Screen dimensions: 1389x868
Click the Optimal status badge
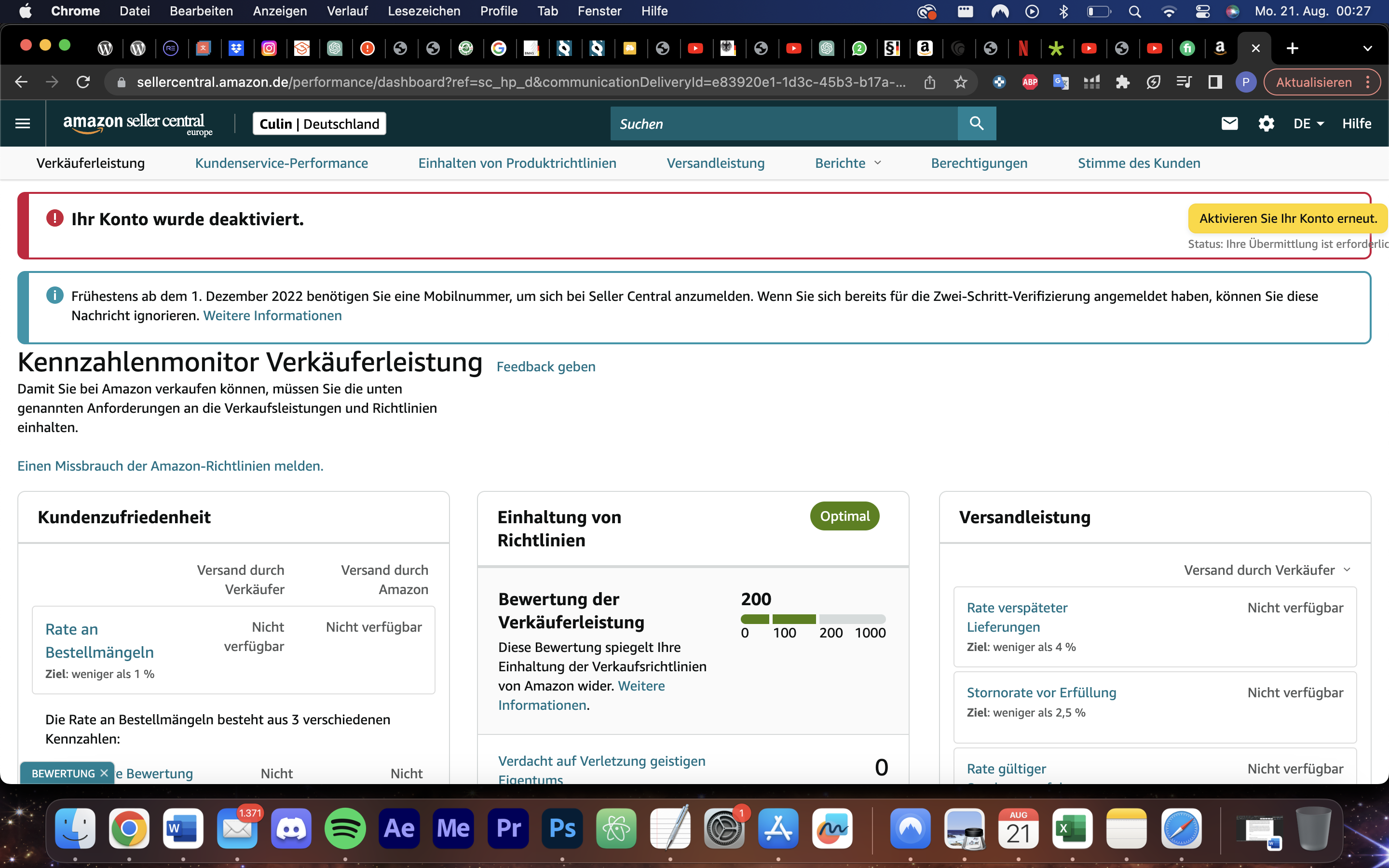[x=844, y=515]
